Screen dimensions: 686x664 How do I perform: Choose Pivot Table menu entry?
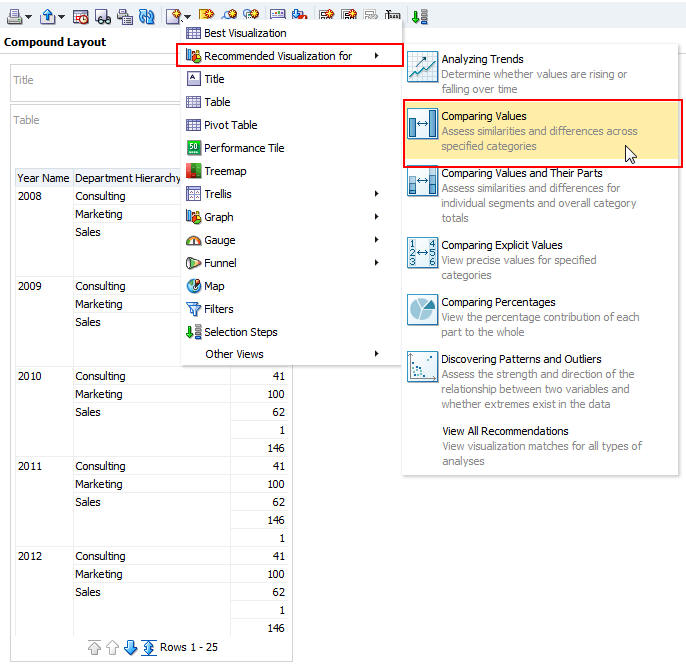click(x=290, y=125)
